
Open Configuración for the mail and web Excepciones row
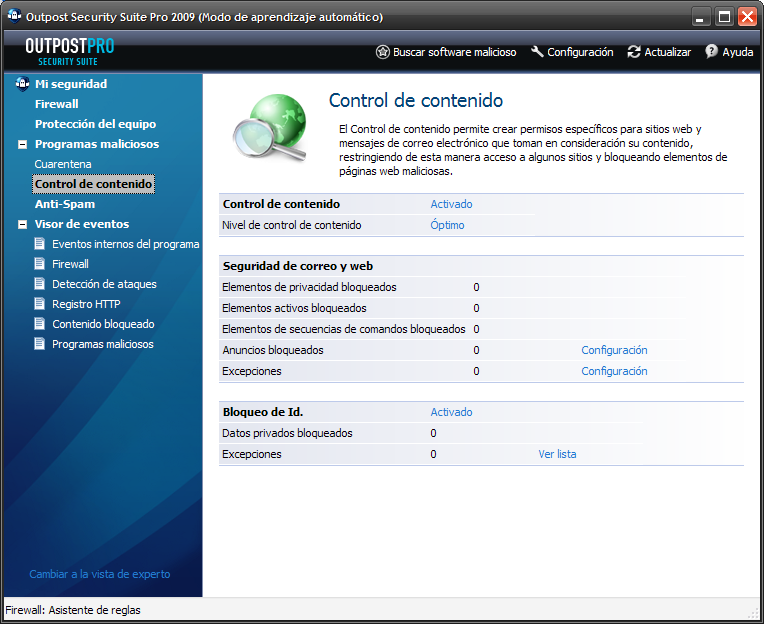pos(614,371)
